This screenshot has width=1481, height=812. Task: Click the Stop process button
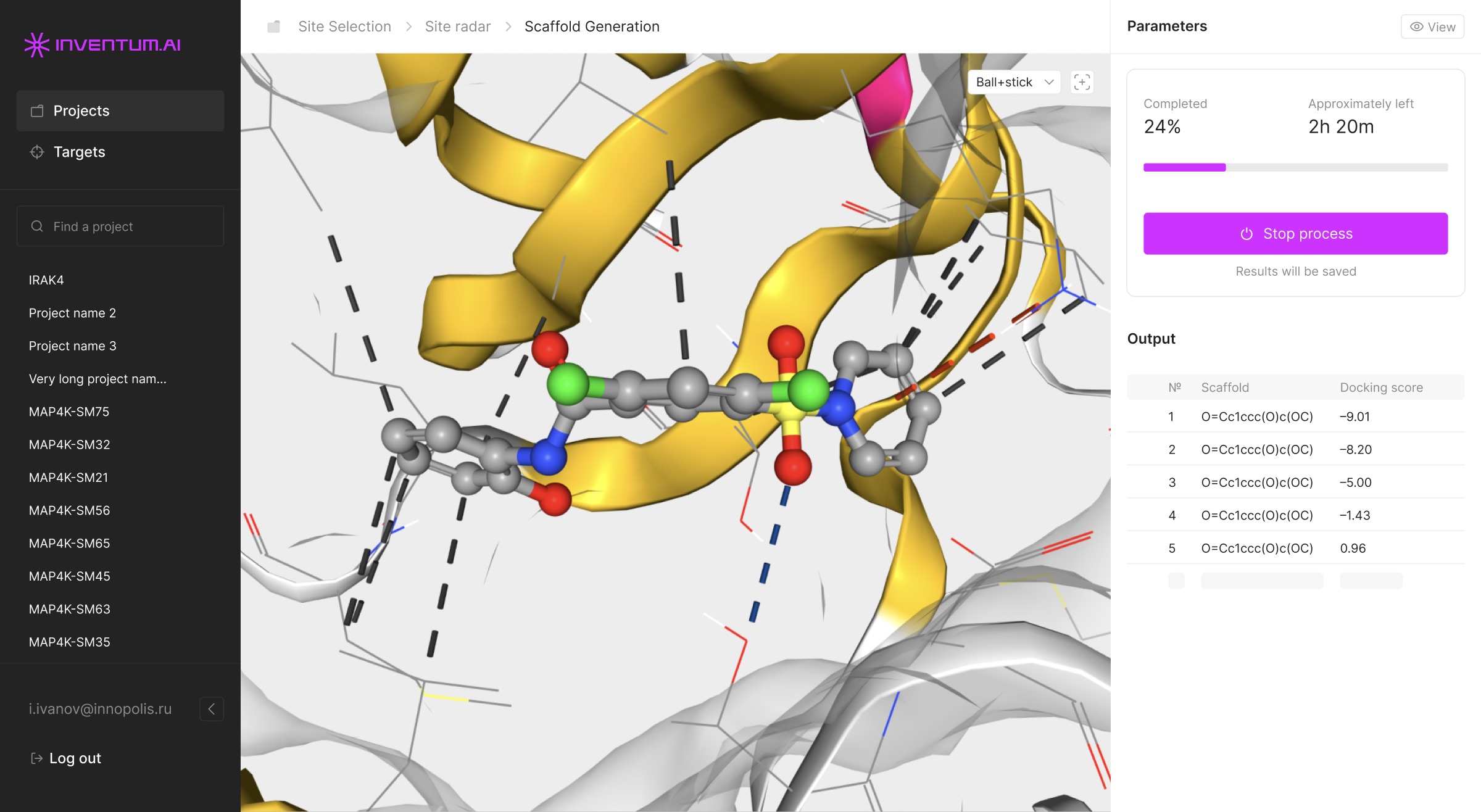tap(1295, 234)
